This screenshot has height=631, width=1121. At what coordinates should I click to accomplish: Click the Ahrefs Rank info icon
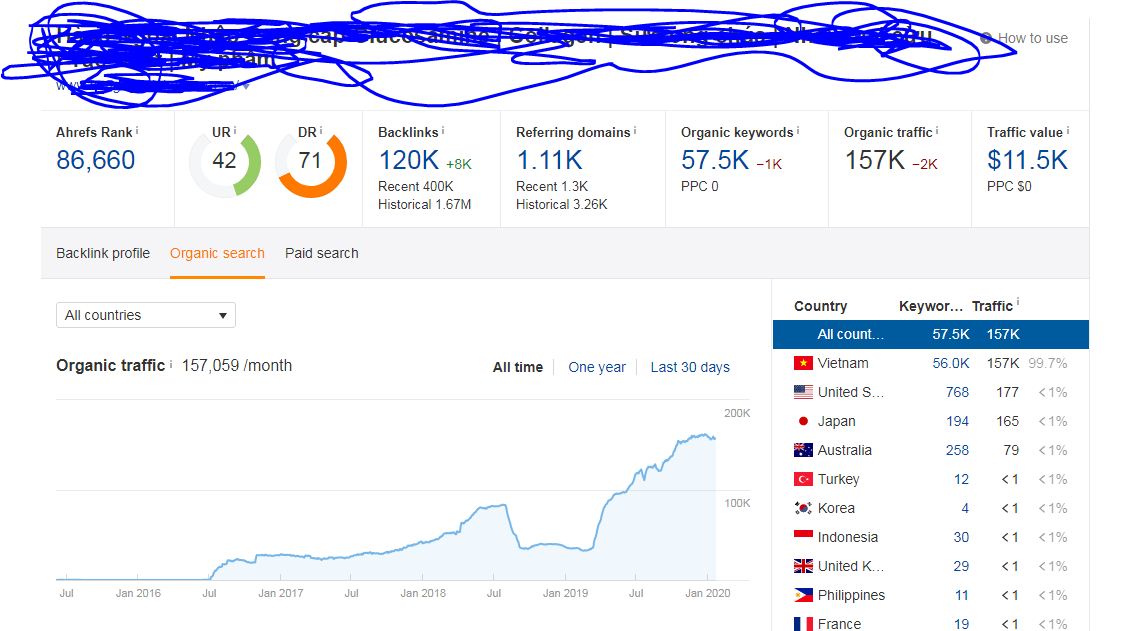coord(137,131)
